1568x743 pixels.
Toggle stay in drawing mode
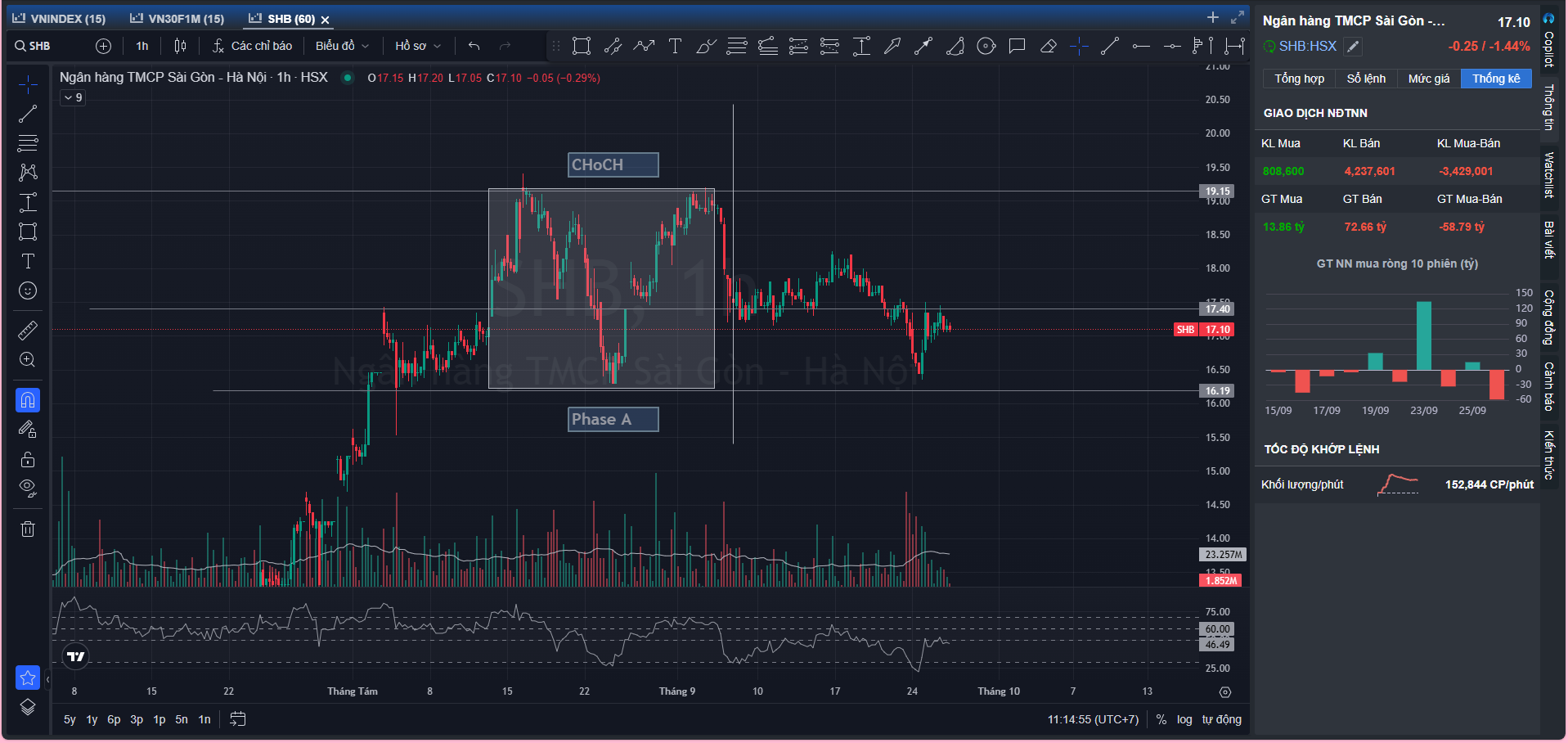coord(28,430)
